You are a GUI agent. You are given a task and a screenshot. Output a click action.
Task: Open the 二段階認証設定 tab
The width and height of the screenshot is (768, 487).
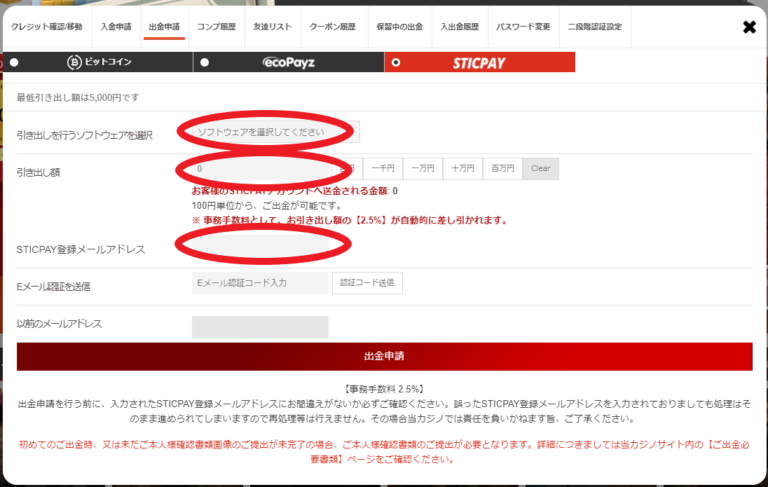pos(595,27)
